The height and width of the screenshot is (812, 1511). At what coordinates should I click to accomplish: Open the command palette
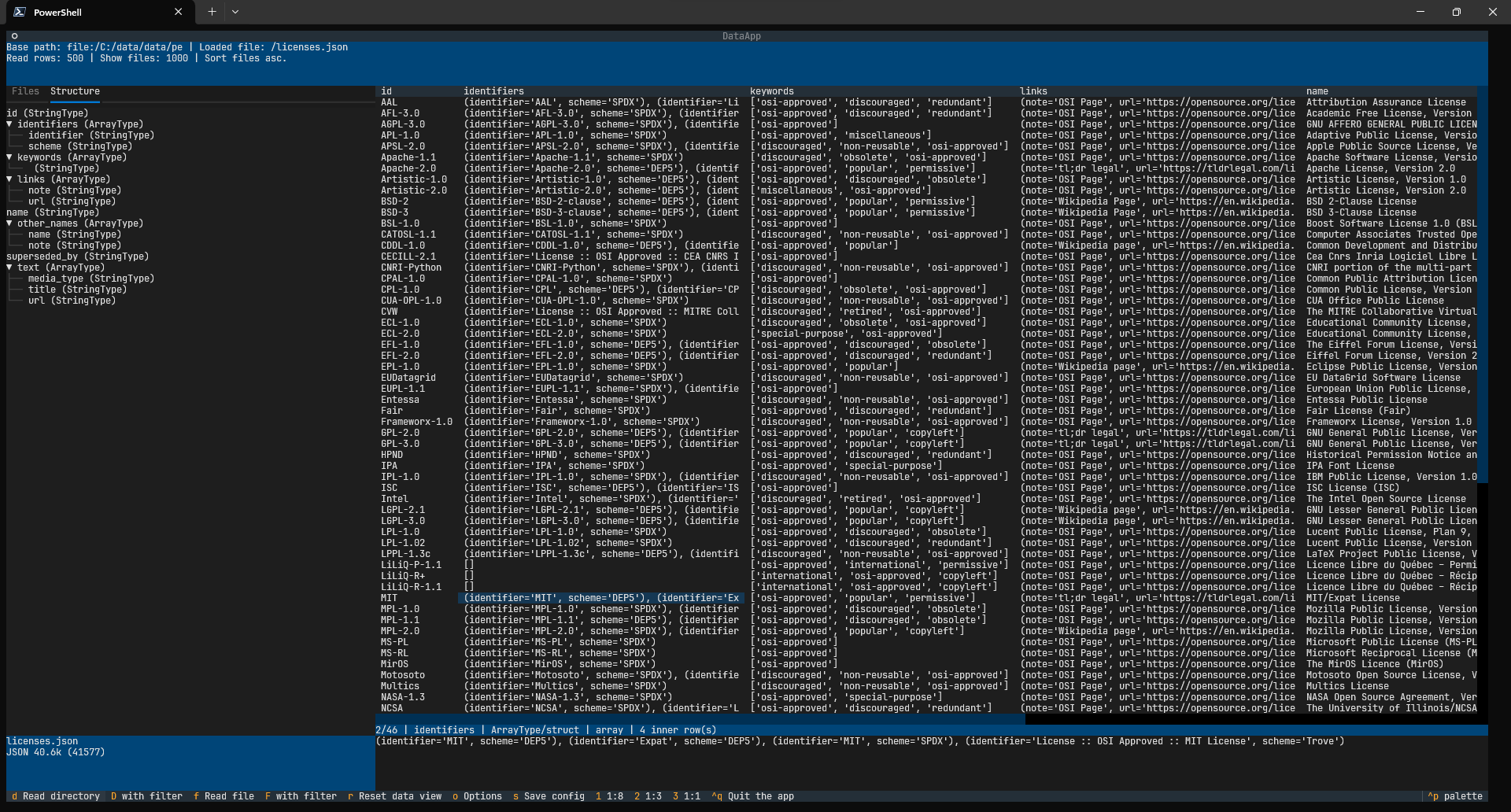pos(1455,796)
